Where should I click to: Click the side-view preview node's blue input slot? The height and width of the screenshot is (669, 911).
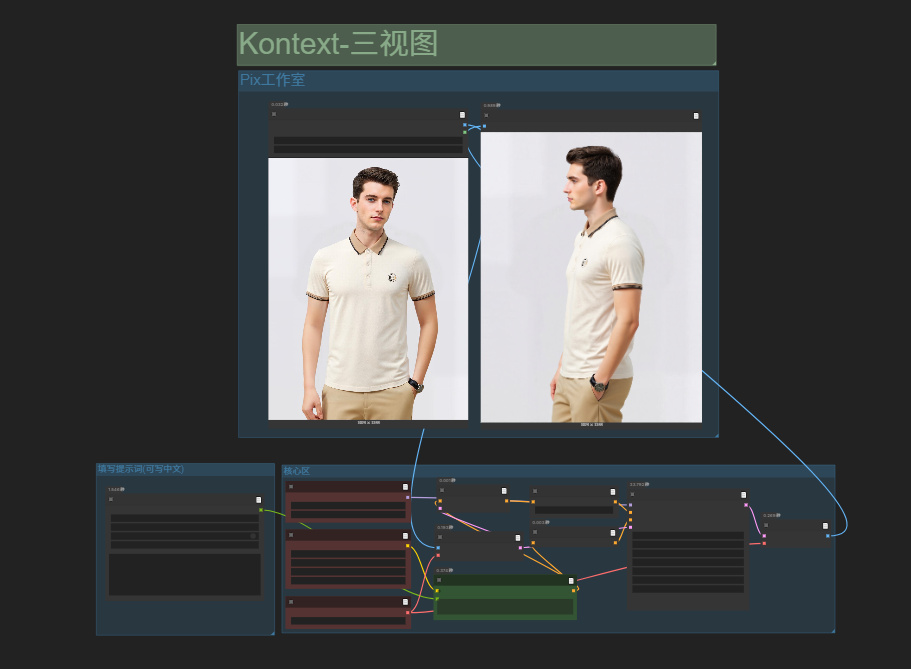[x=484, y=126]
